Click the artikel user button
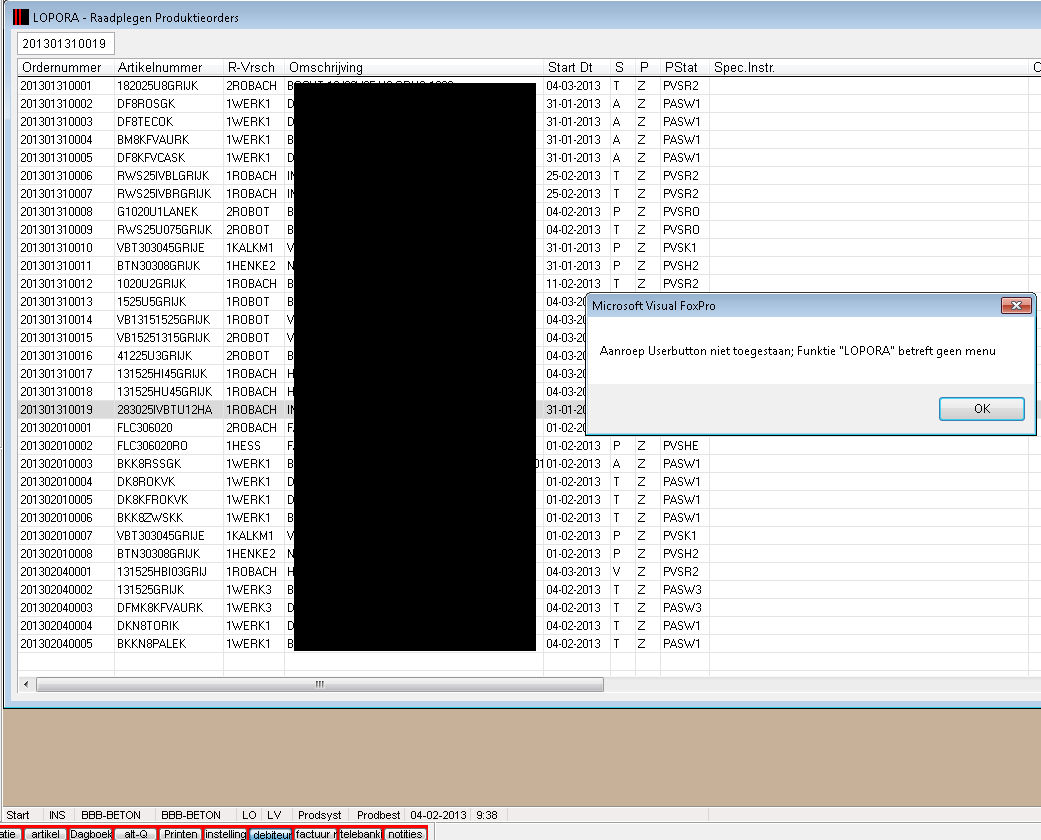 (45, 834)
